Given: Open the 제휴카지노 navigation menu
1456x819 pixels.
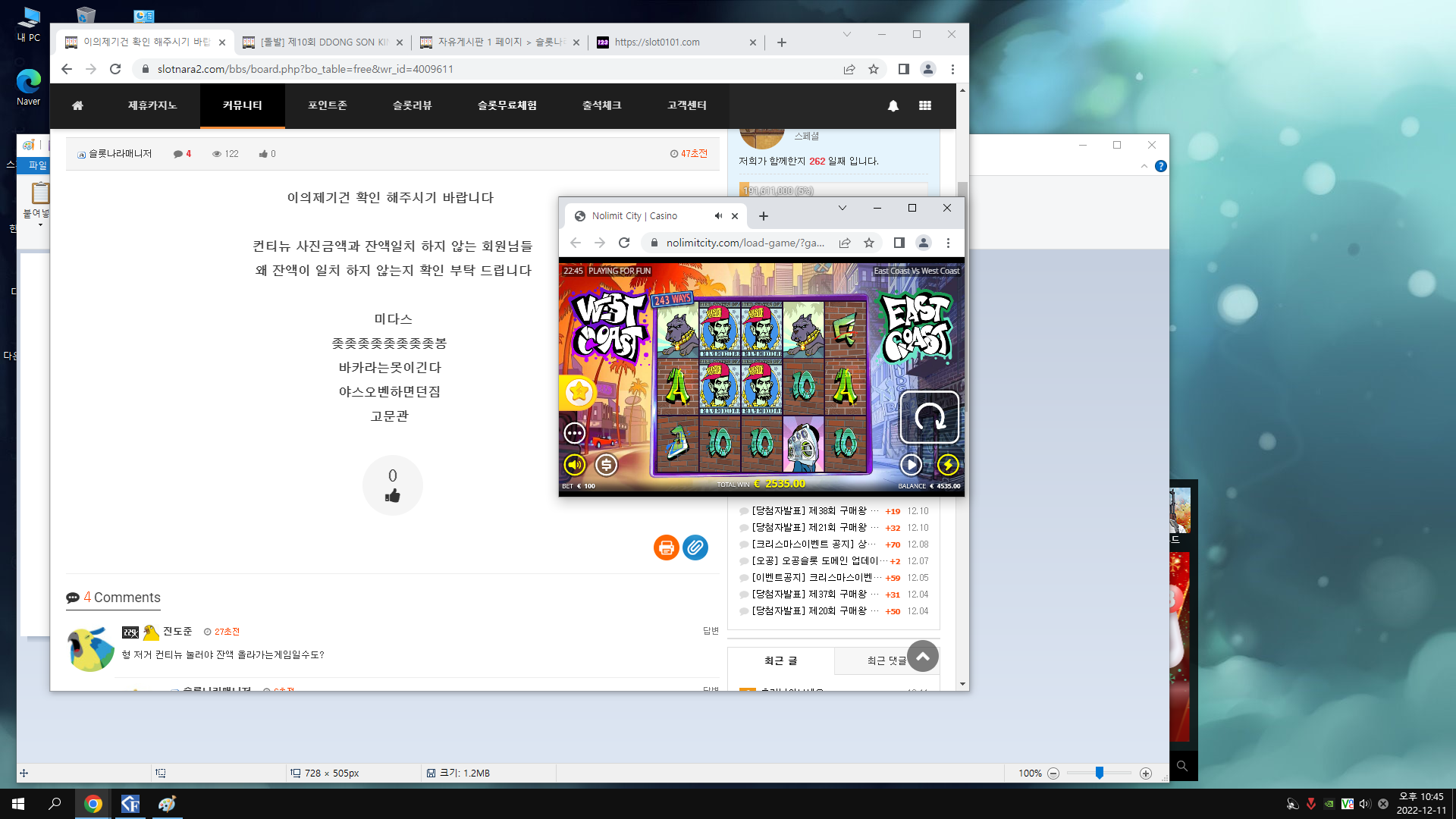Looking at the screenshot, I should click(152, 105).
